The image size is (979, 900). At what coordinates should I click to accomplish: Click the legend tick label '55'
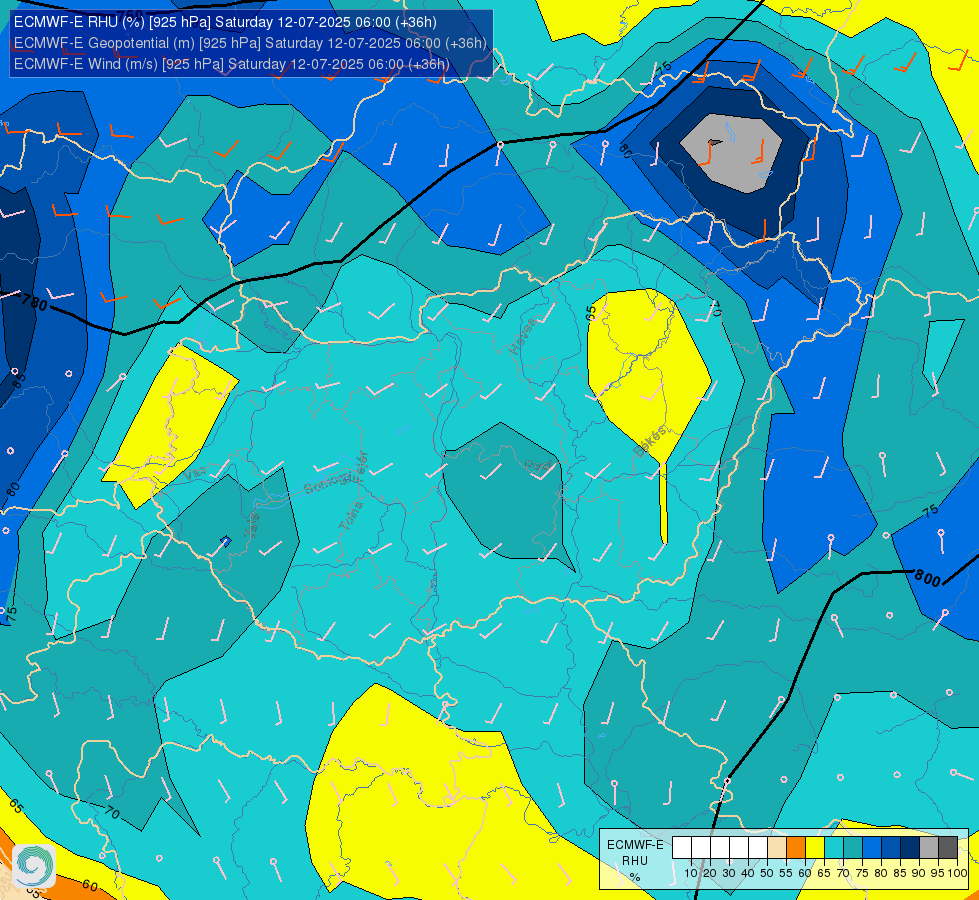click(x=786, y=873)
